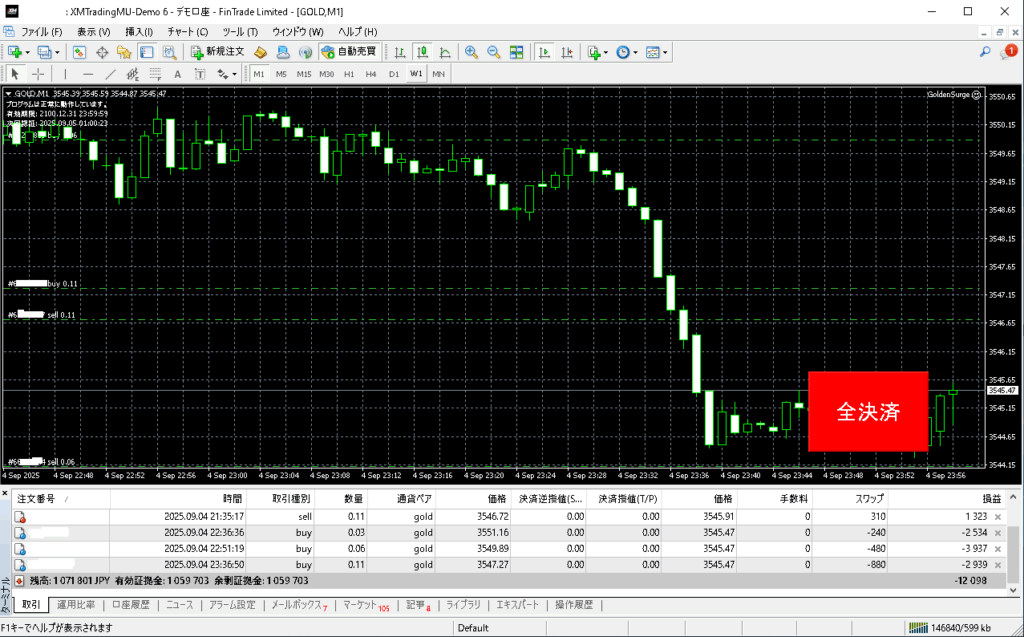Select the horizontal line tool
Image resolution: width=1024 pixels, height=637 pixels.
point(87,74)
